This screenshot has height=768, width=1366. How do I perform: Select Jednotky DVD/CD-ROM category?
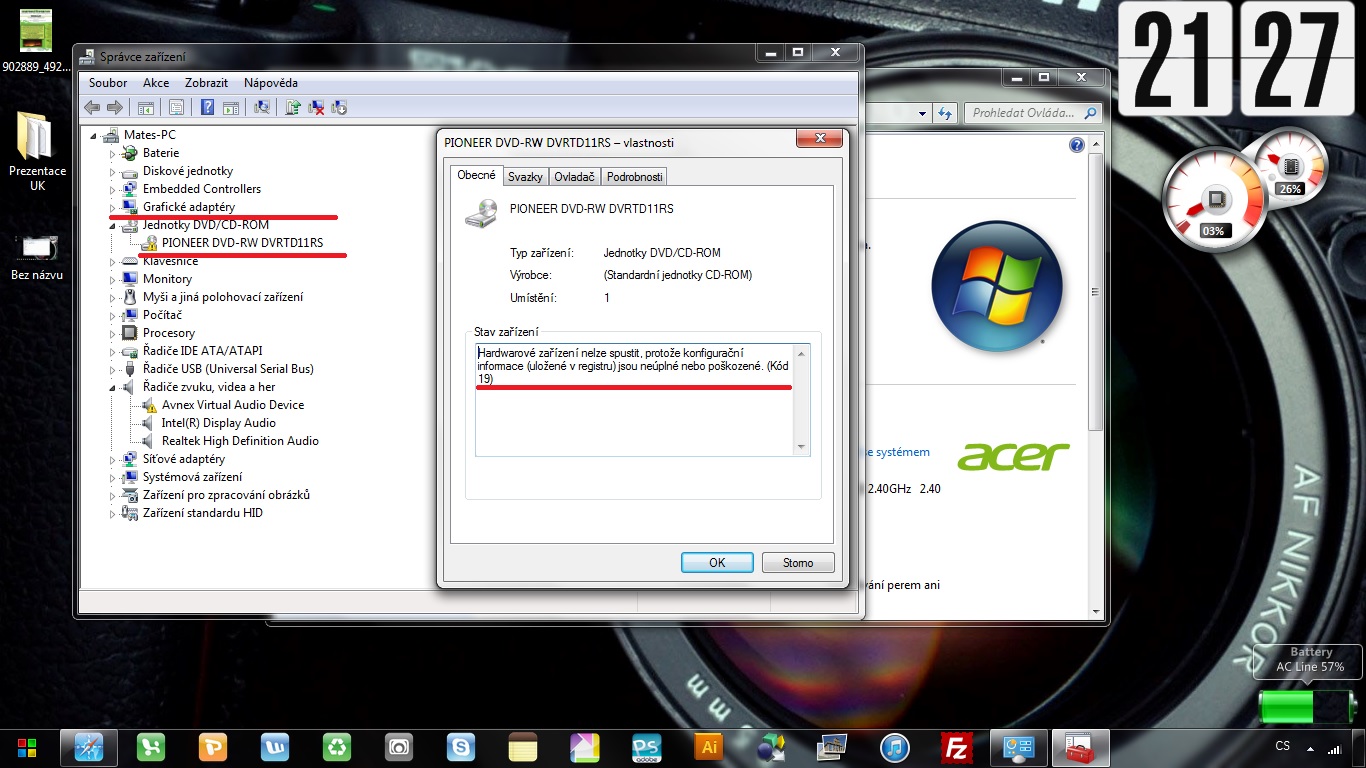coord(206,225)
